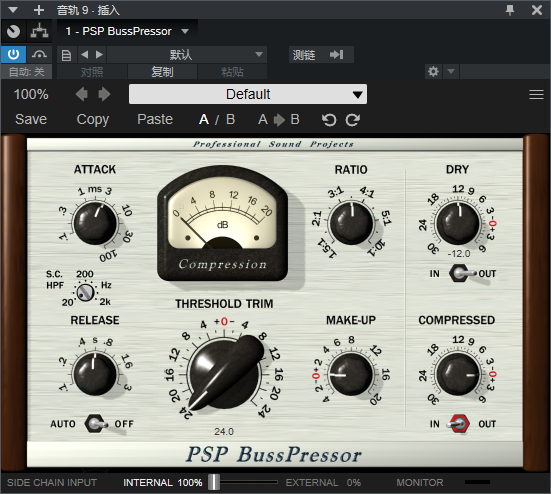Click the plus icon to add insert
551x494 pixels.
pyautogui.click(x=39, y=10)
